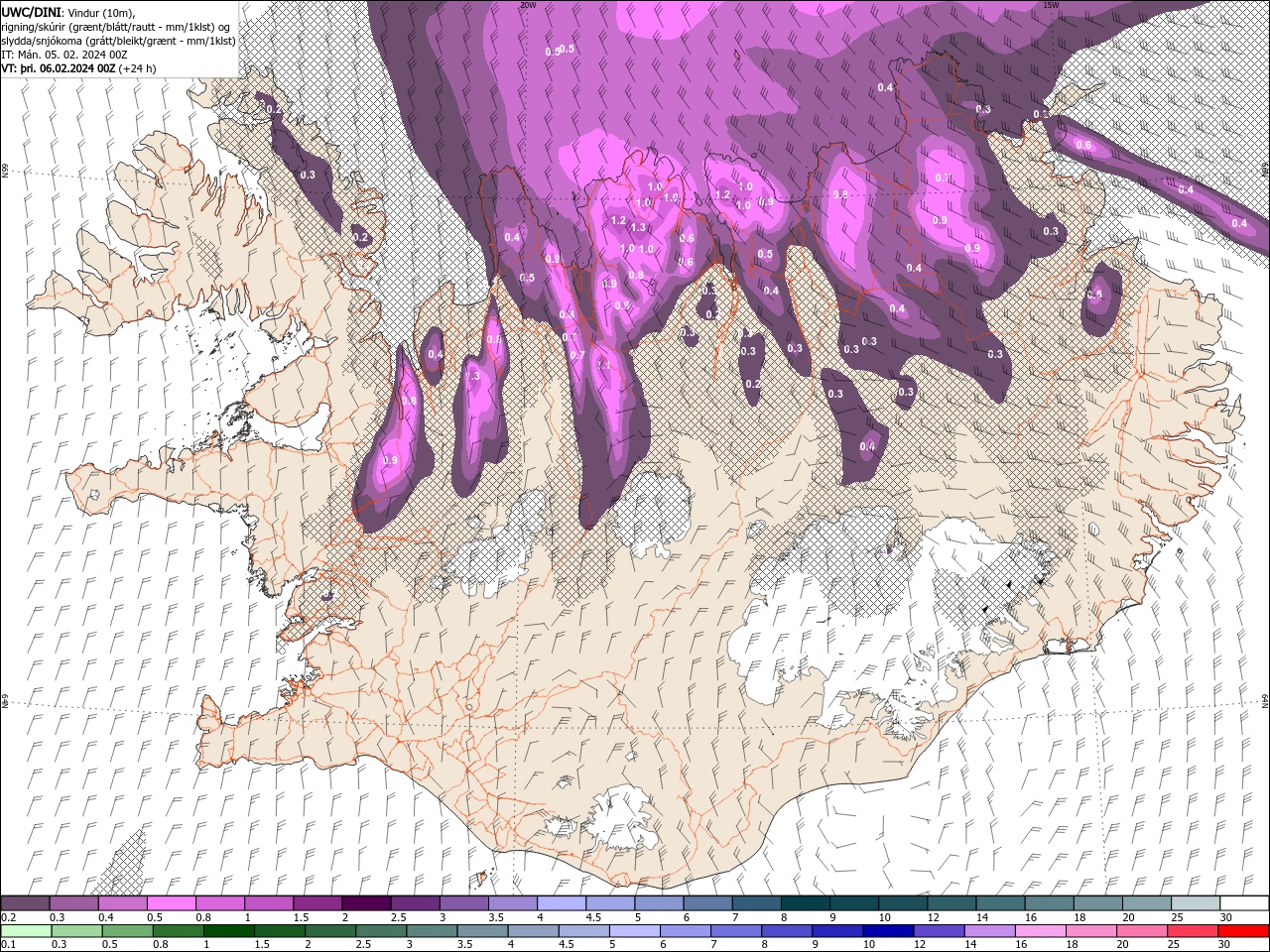This screenshot has height=952, width=1270.
Task: Pick the upper snow scale swatch for 2
Action: [367, 903]
